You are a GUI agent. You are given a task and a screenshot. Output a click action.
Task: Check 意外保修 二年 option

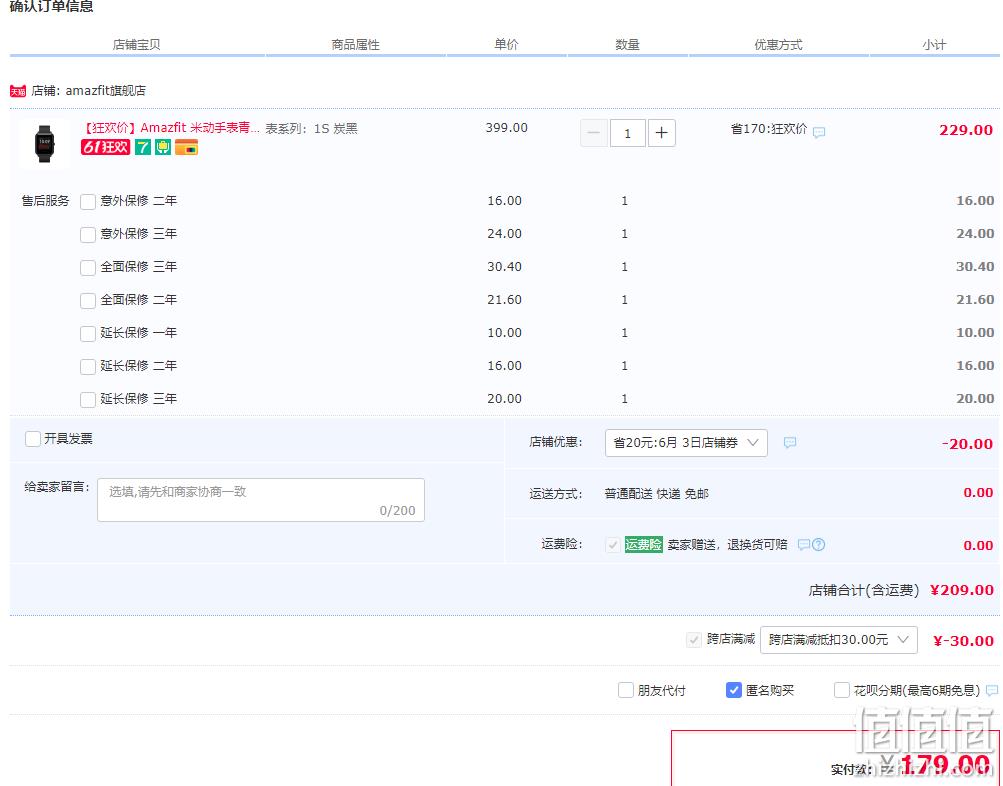pos(88,201)
